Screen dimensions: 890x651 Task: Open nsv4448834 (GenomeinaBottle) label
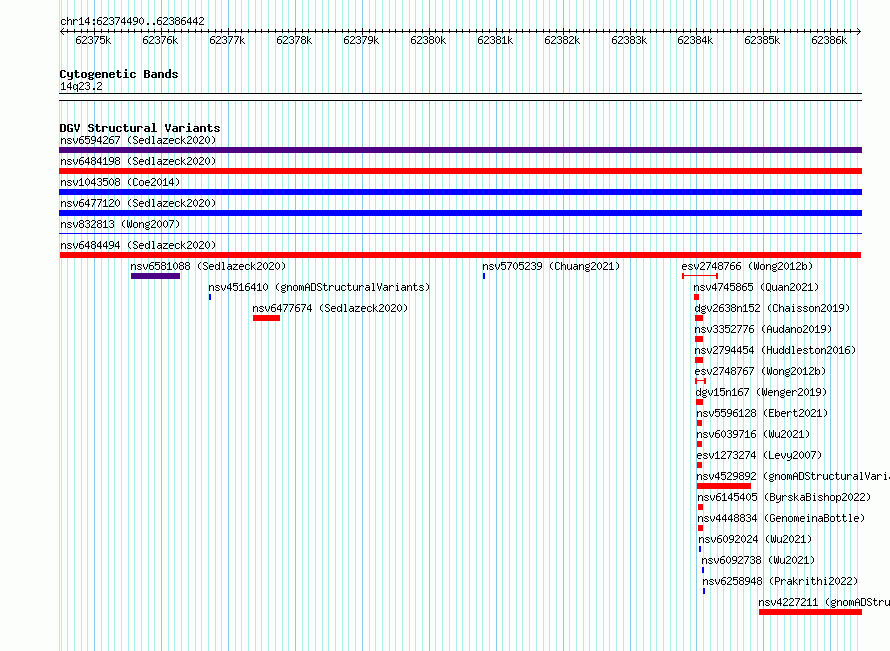click(782, 518)
